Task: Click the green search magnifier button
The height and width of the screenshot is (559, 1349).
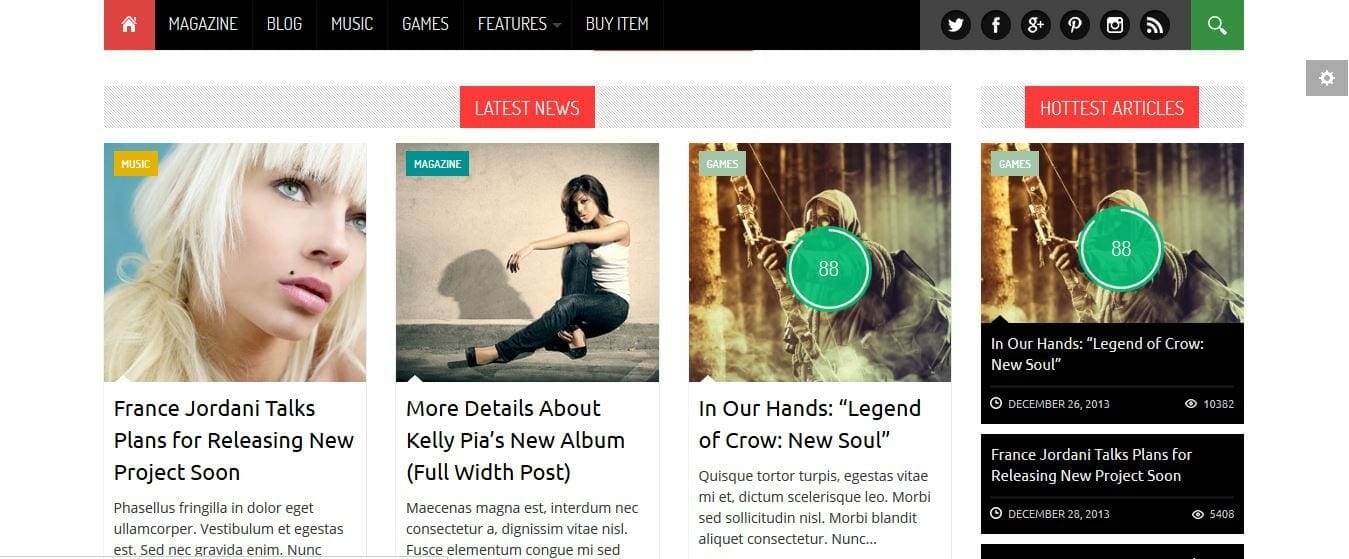Action: pyautogui.click(x=1217, y=24)
